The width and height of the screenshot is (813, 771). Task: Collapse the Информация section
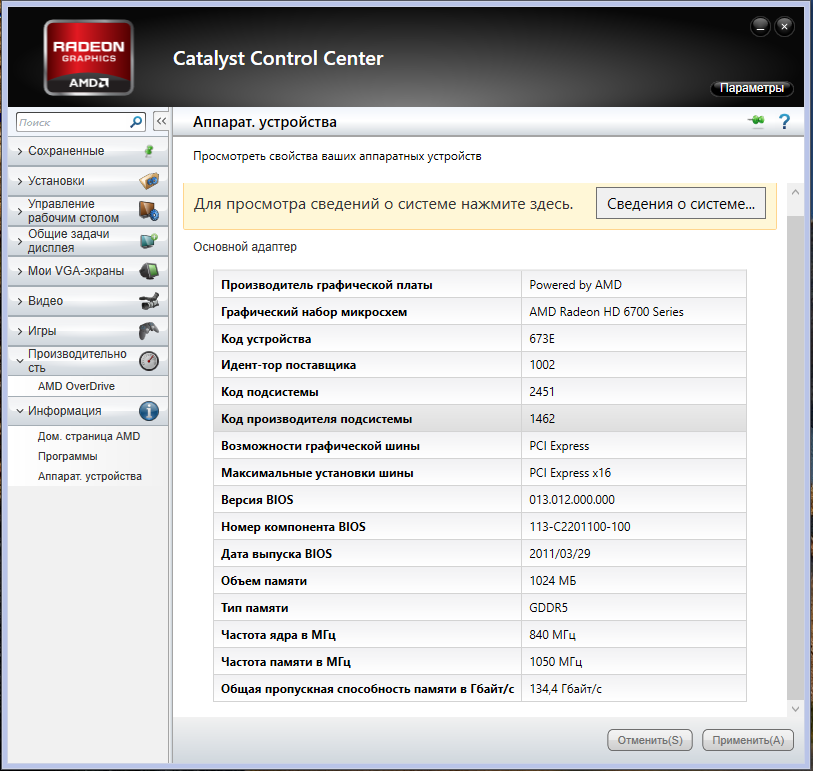click(x=20, y=411)
